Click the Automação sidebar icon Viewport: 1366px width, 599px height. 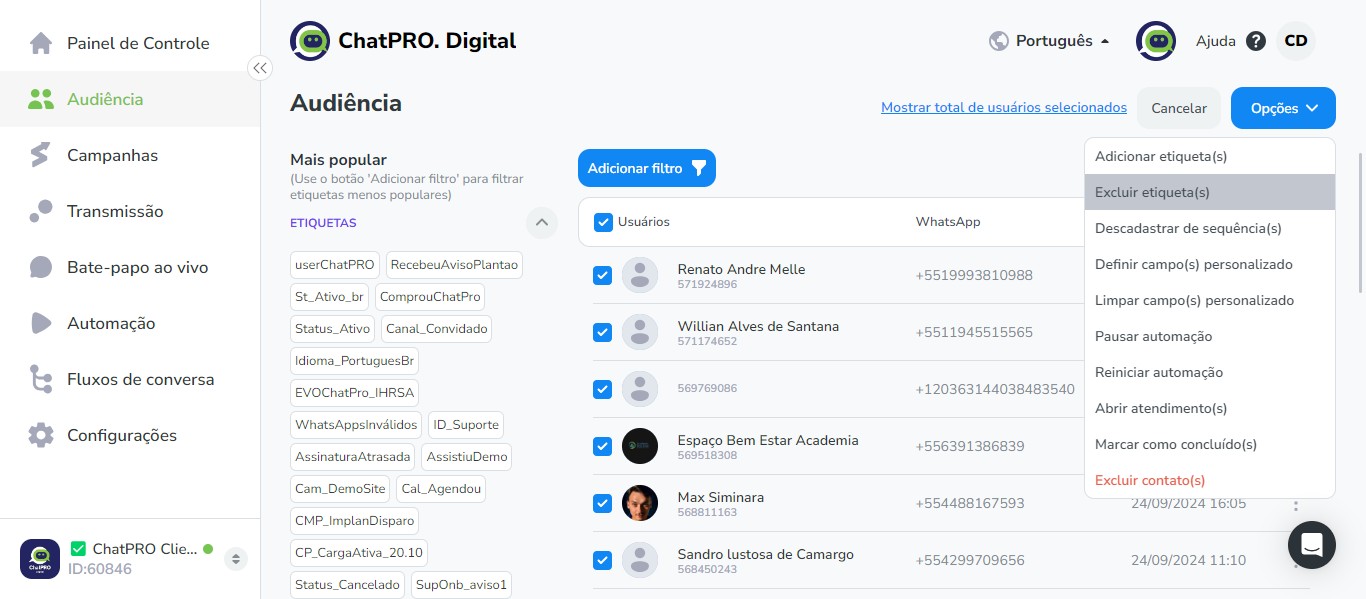[41, 323]
